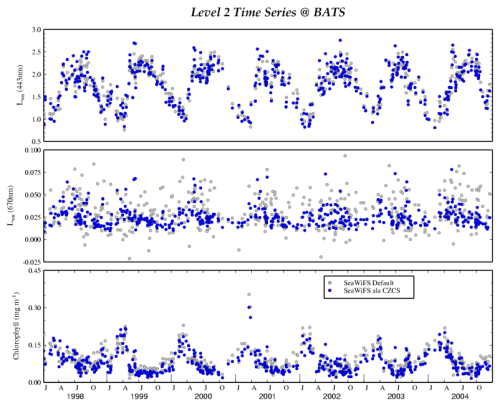Select the SeaWiFS ala CZCS legend label
500x406 pixels.
372,291
